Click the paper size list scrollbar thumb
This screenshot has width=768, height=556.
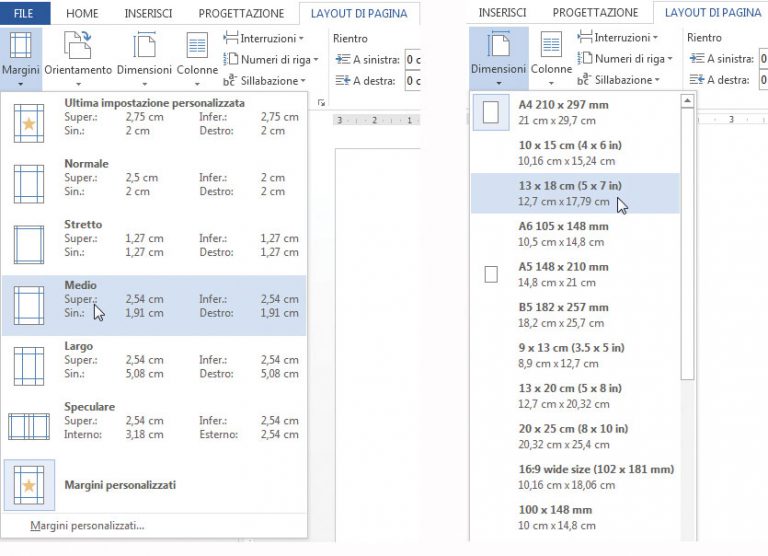(x=688, y=243)
